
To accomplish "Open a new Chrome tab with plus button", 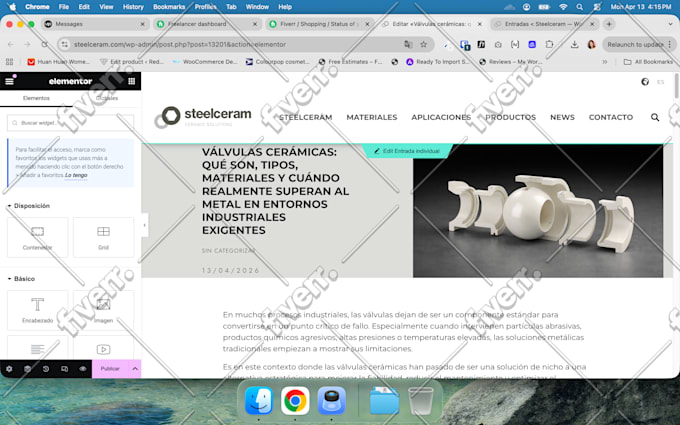I will point(609,24).
